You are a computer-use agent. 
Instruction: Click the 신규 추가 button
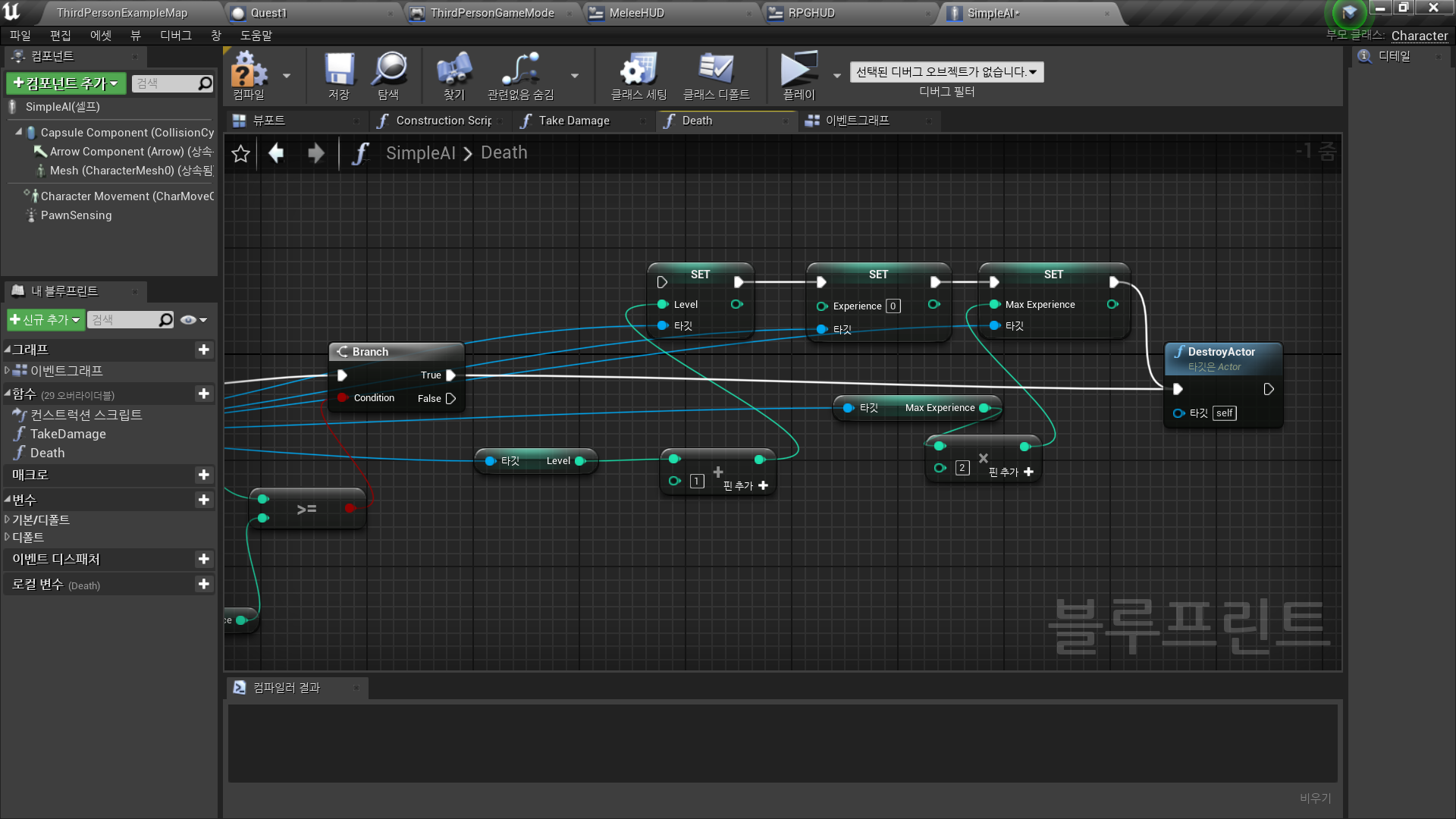tap(45, 320)
